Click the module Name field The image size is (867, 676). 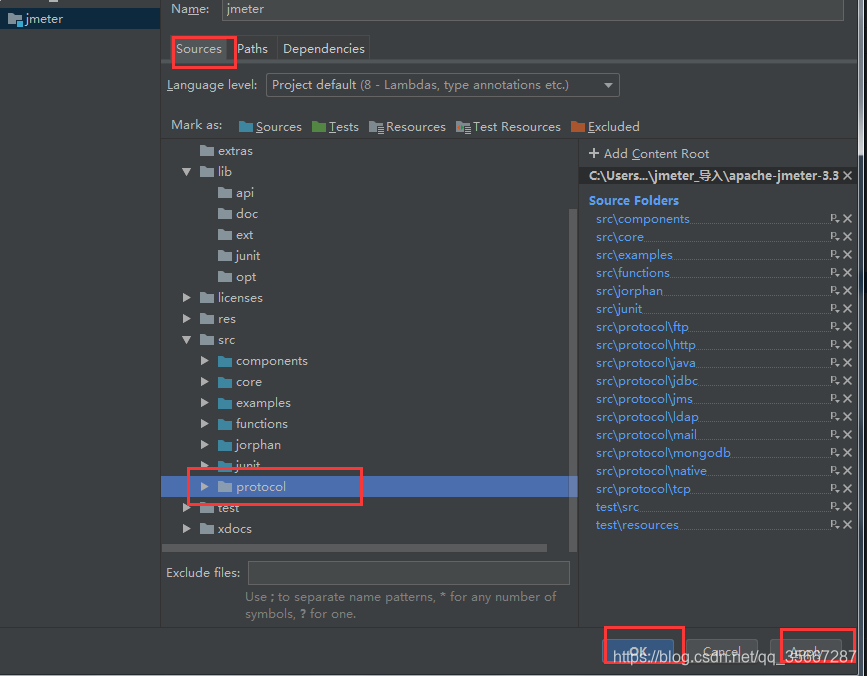(x=532, y=9)
